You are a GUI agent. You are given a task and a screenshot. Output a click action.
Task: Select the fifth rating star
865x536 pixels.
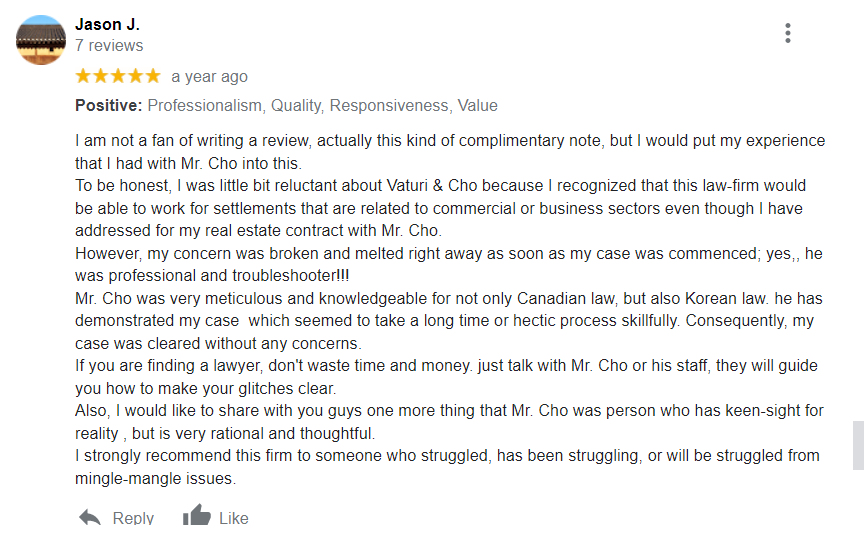(x=153, y=76)
